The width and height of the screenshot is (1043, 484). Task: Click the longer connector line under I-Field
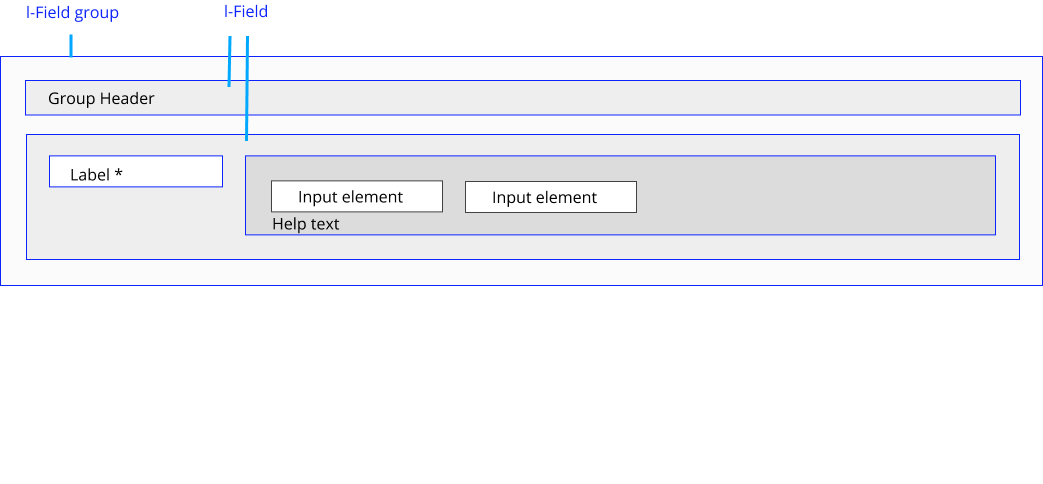(247, 88)
